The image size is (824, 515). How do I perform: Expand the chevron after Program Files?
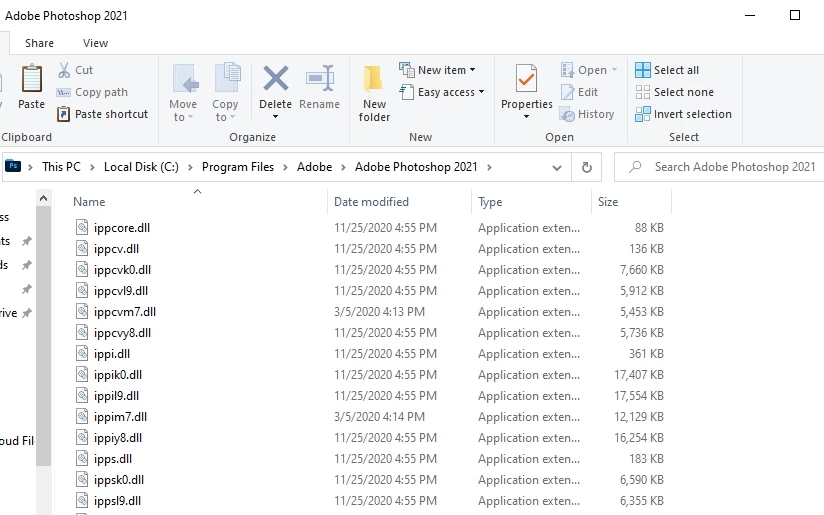285,167
